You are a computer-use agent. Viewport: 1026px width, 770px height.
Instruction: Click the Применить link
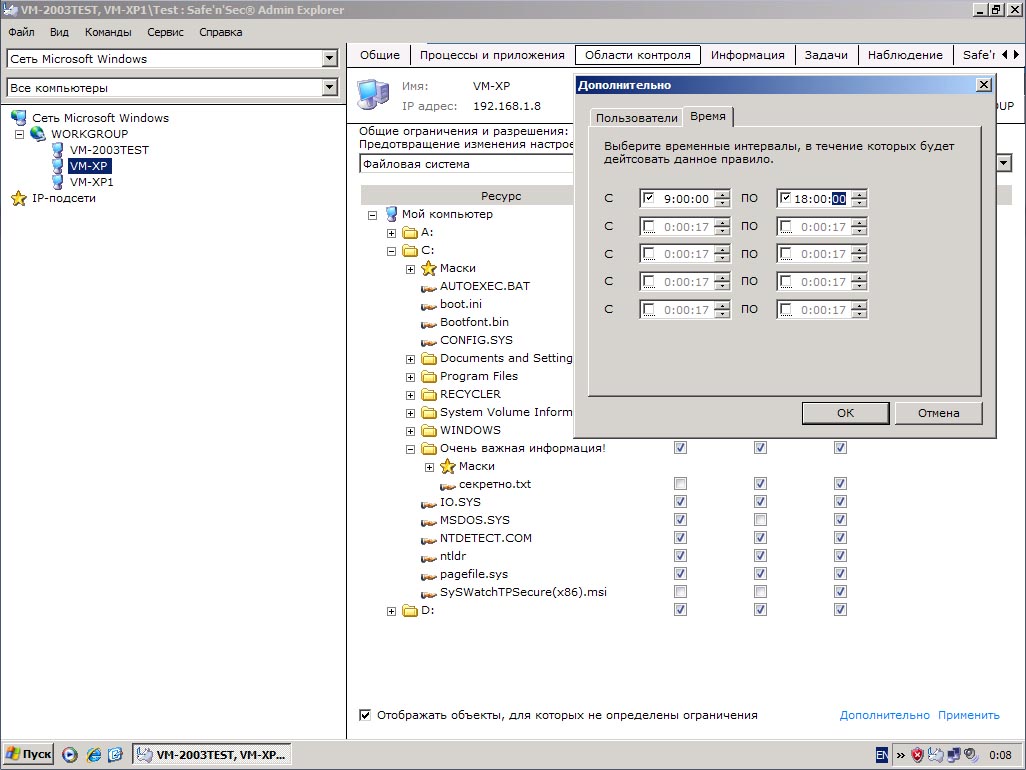click(968, 715)
